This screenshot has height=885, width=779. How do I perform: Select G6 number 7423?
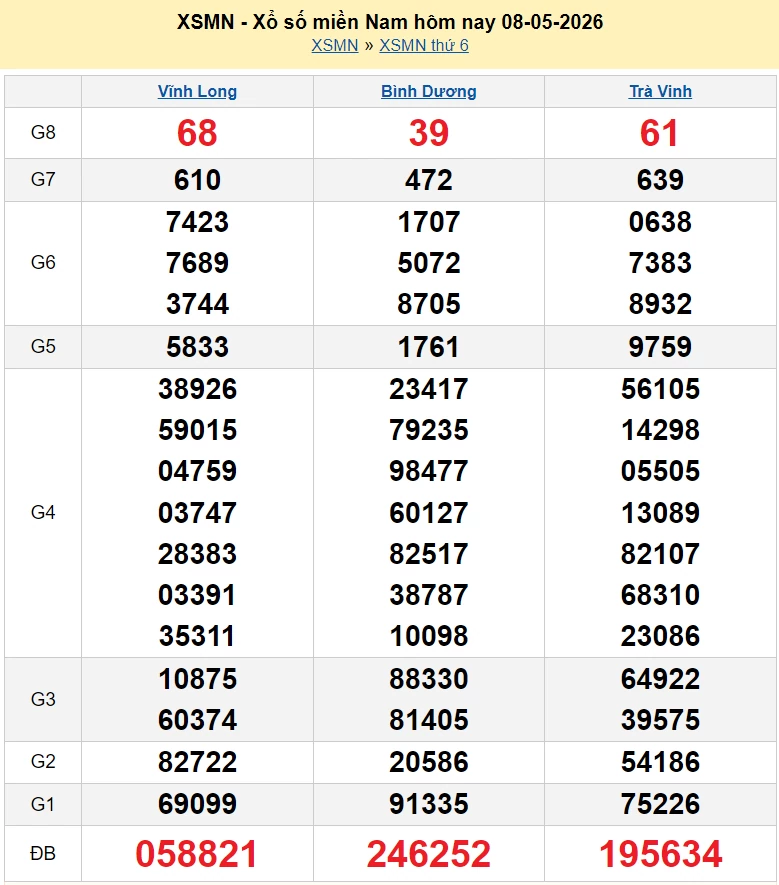click(x=197, y=222)
